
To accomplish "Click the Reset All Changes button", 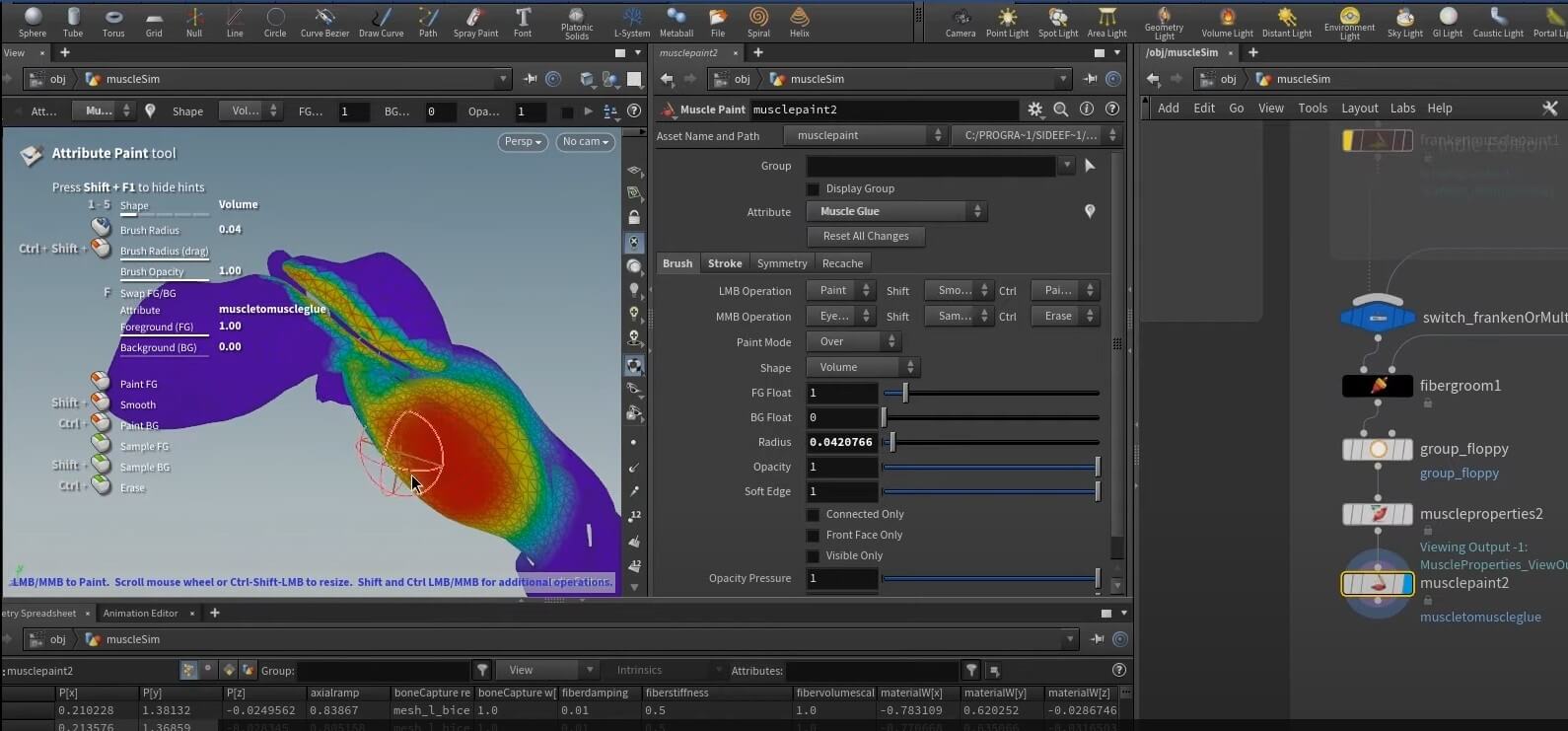I will pyautogui.click(x=865, y=236).
